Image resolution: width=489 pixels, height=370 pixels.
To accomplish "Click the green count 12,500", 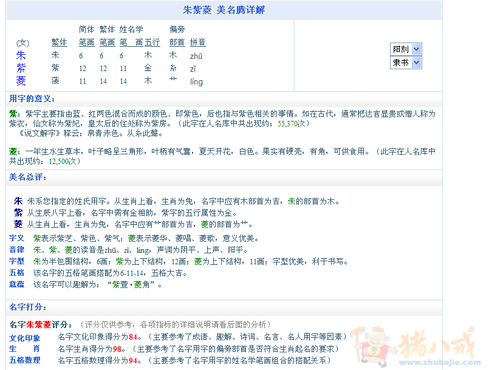I will point(59,162).
